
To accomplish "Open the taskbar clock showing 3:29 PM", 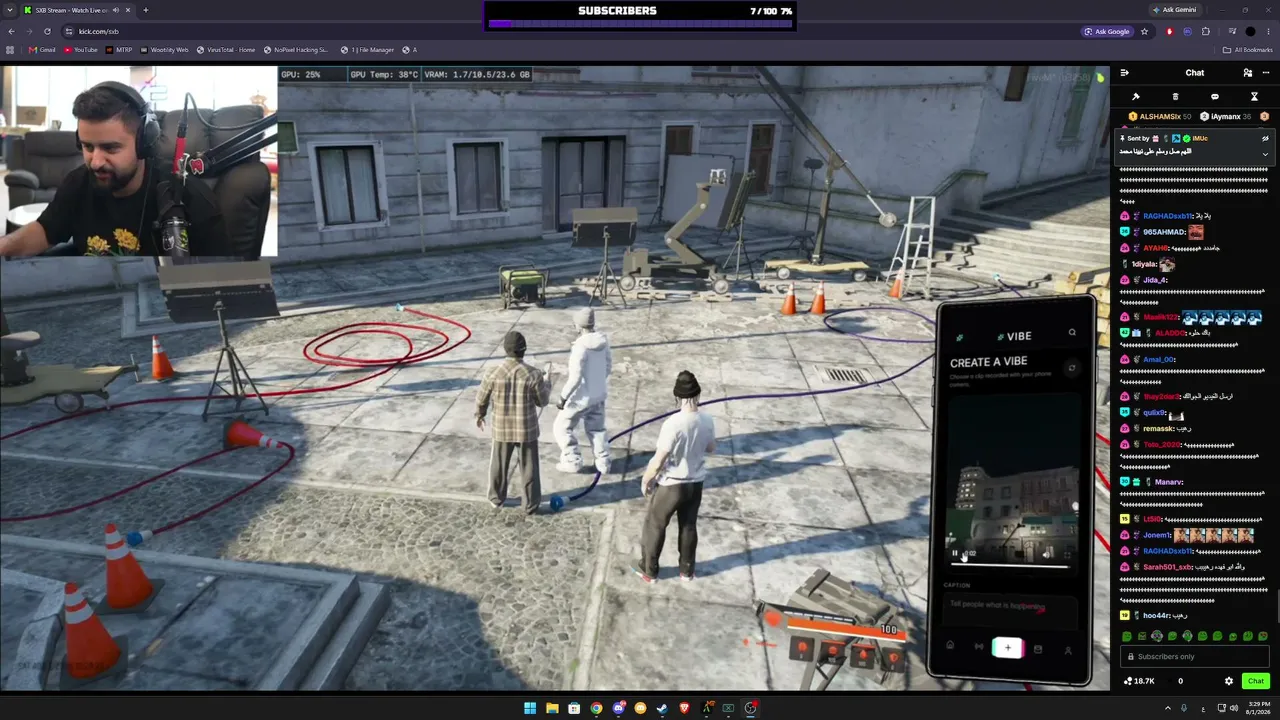I will [1259, 708].
